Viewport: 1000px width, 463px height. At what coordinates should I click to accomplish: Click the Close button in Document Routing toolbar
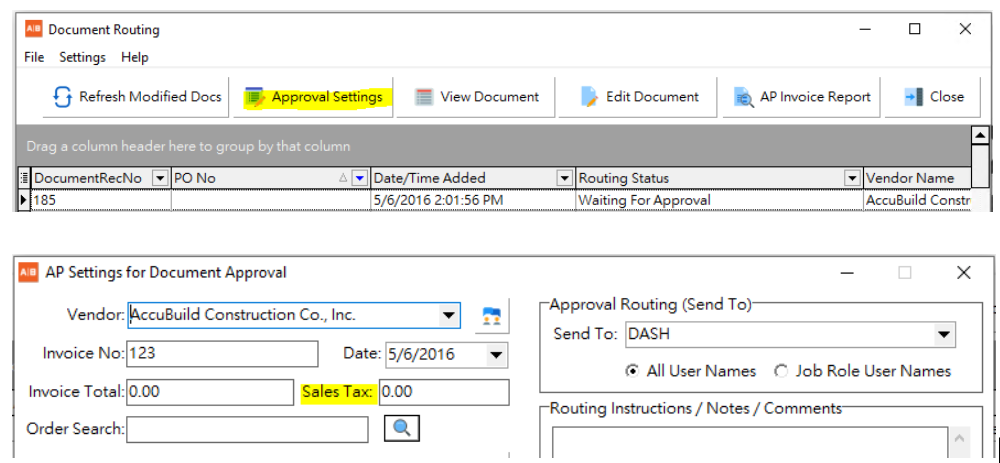932,97
